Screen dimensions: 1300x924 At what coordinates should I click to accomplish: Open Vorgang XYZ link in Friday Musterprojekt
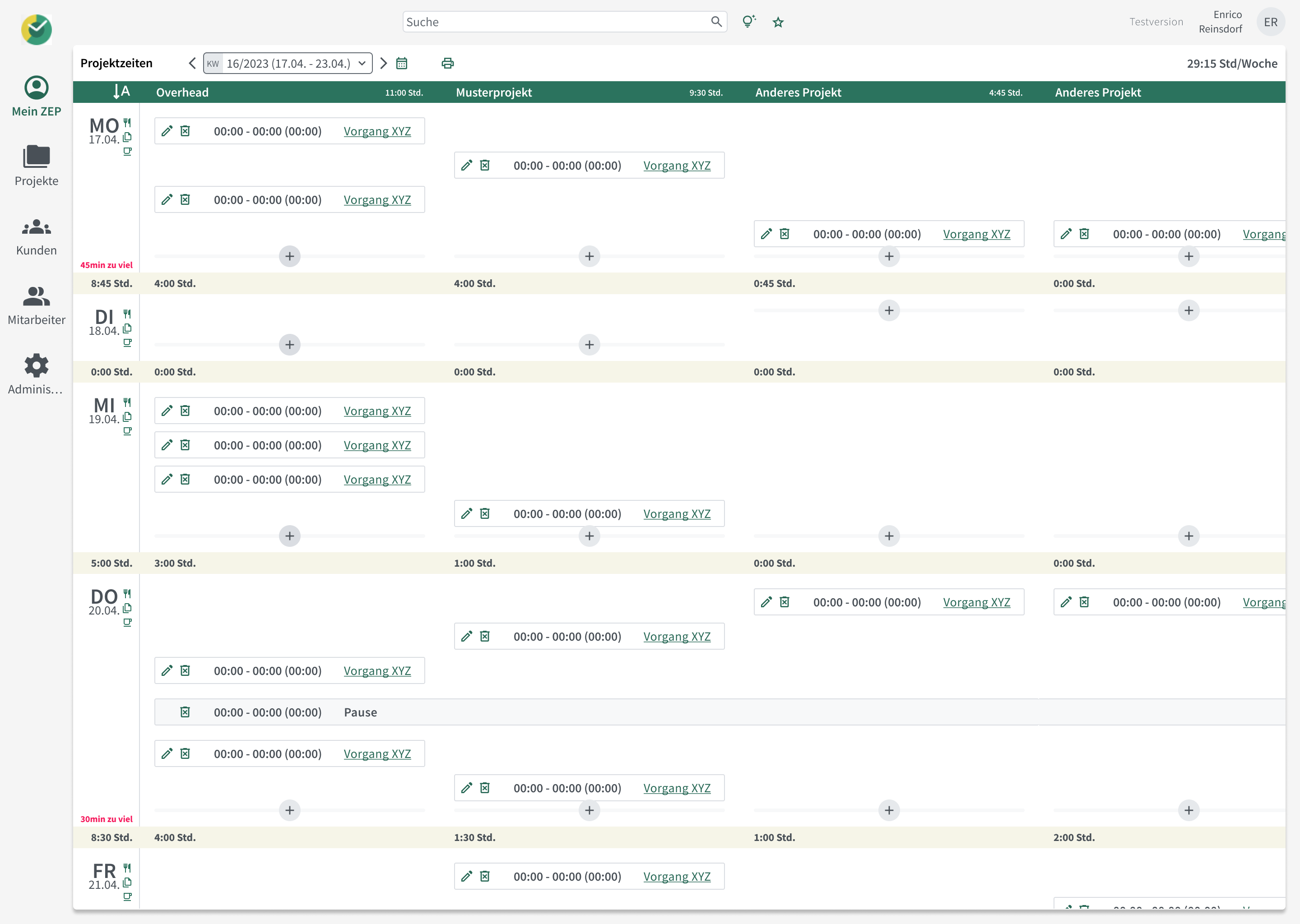click(677, 877)
